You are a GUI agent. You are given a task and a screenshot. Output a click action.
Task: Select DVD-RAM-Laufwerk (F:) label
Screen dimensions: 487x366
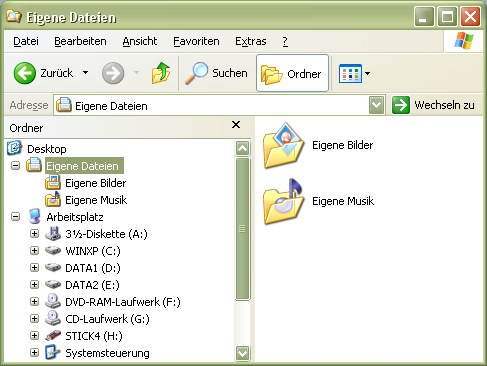point(123,302)
